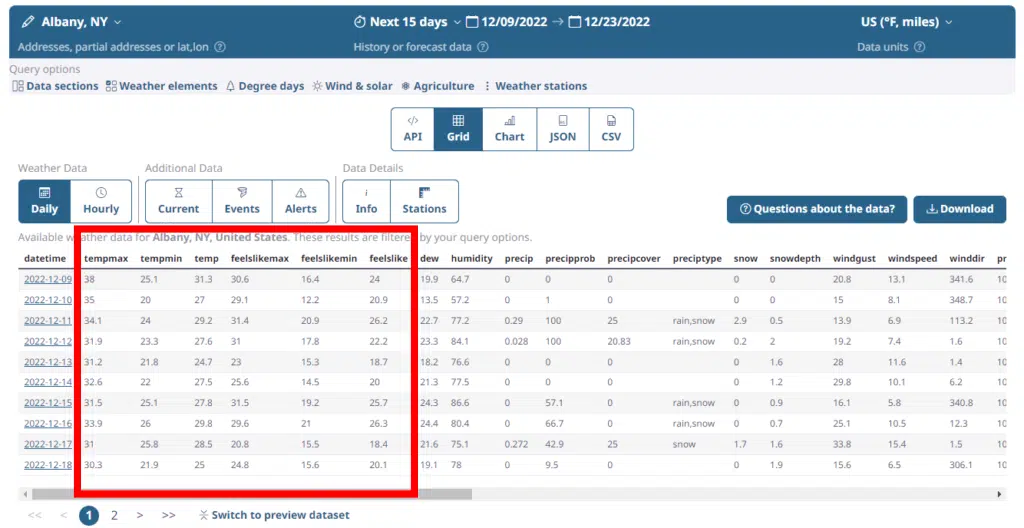Switch to the Hourly data view
The height and width of the screenshot is (528, 1024).
click(101, 201)
